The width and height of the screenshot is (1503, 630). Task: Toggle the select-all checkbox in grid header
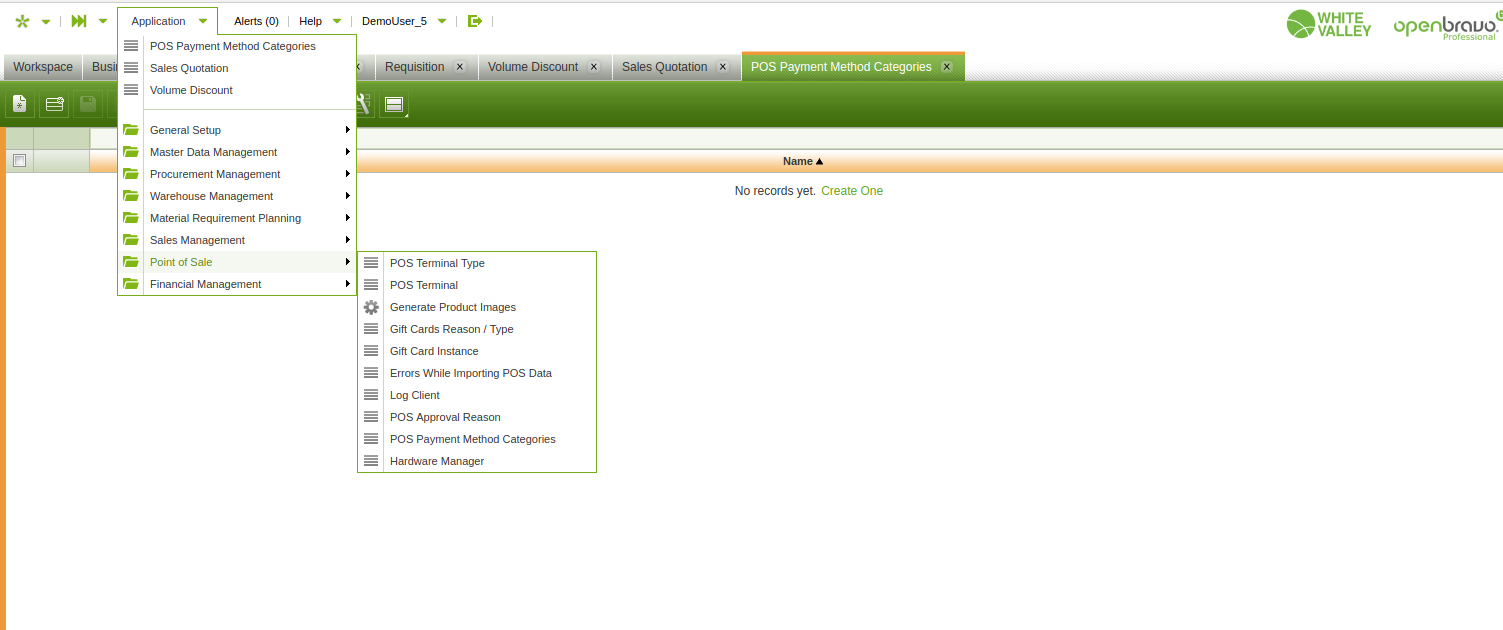(19, 161)
